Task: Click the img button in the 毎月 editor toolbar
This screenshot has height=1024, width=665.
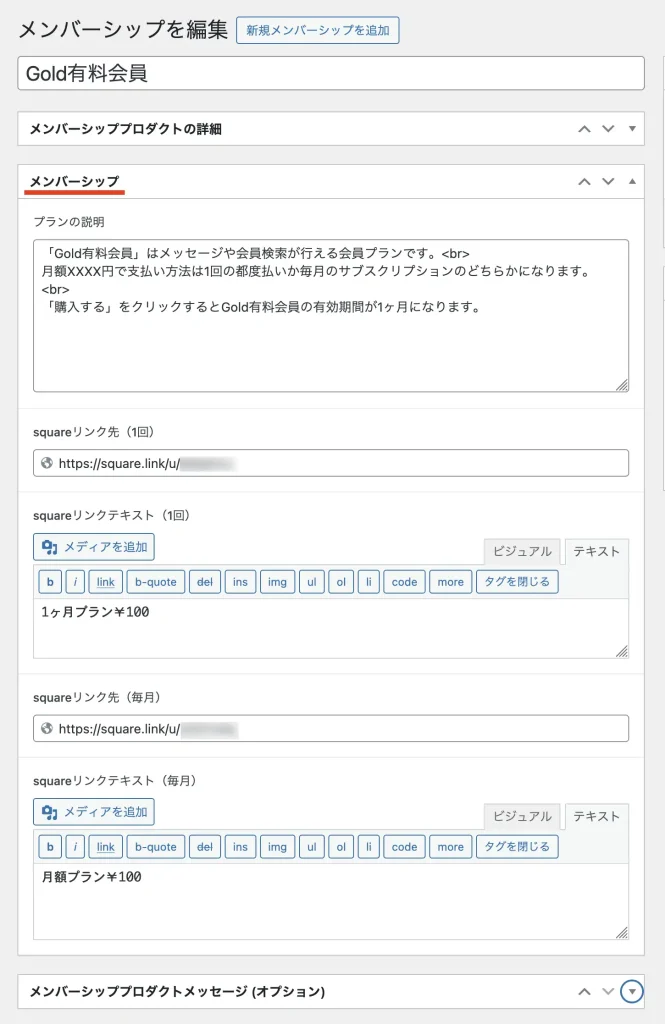Action: tap(275, 847)
